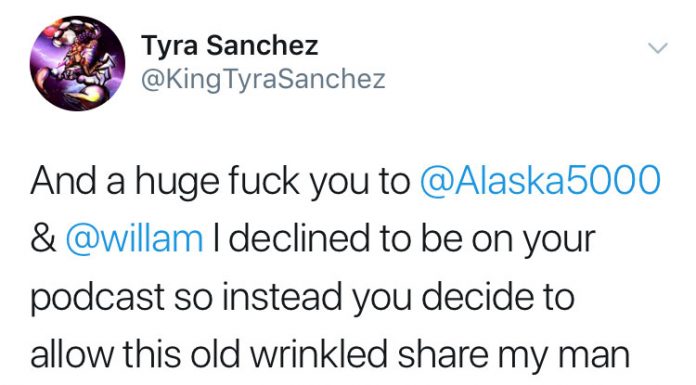Viewport: 696px width, 385px height.
Task: Click the ampersand before @willam
Action: pyautogui.click(x=43, y=239)
